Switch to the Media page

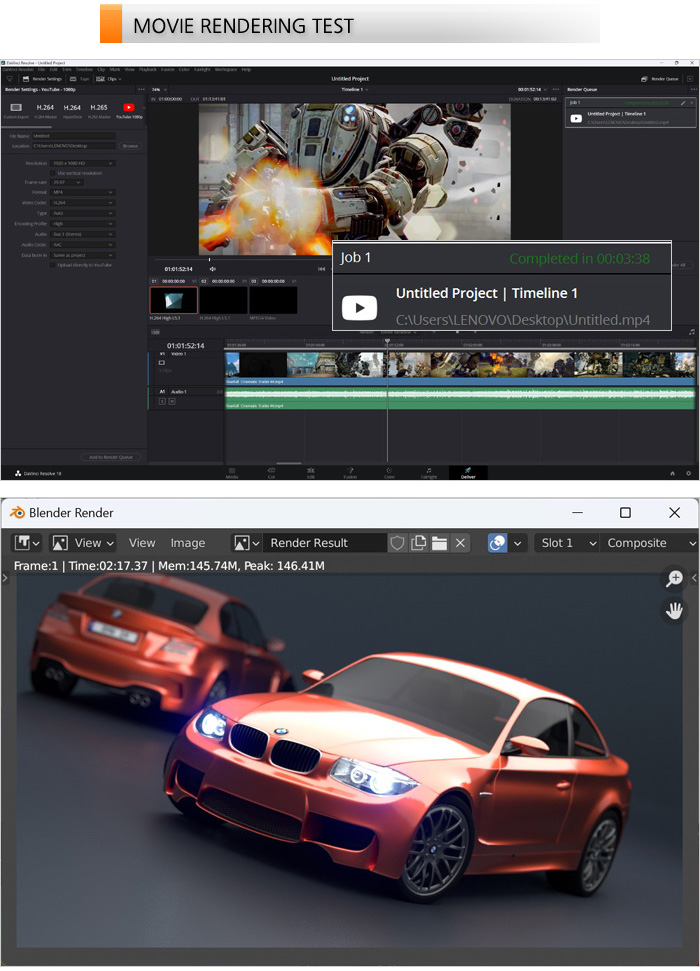pyautogui.click(x=232, y=472)
